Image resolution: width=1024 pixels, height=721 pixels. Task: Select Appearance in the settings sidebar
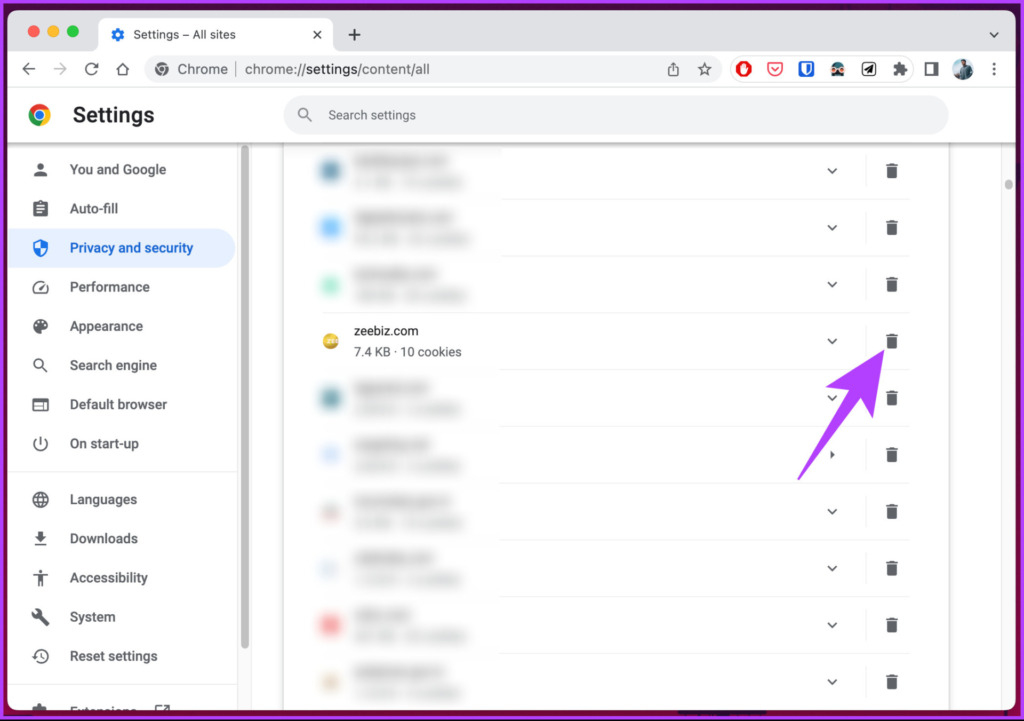pos(106,326)
